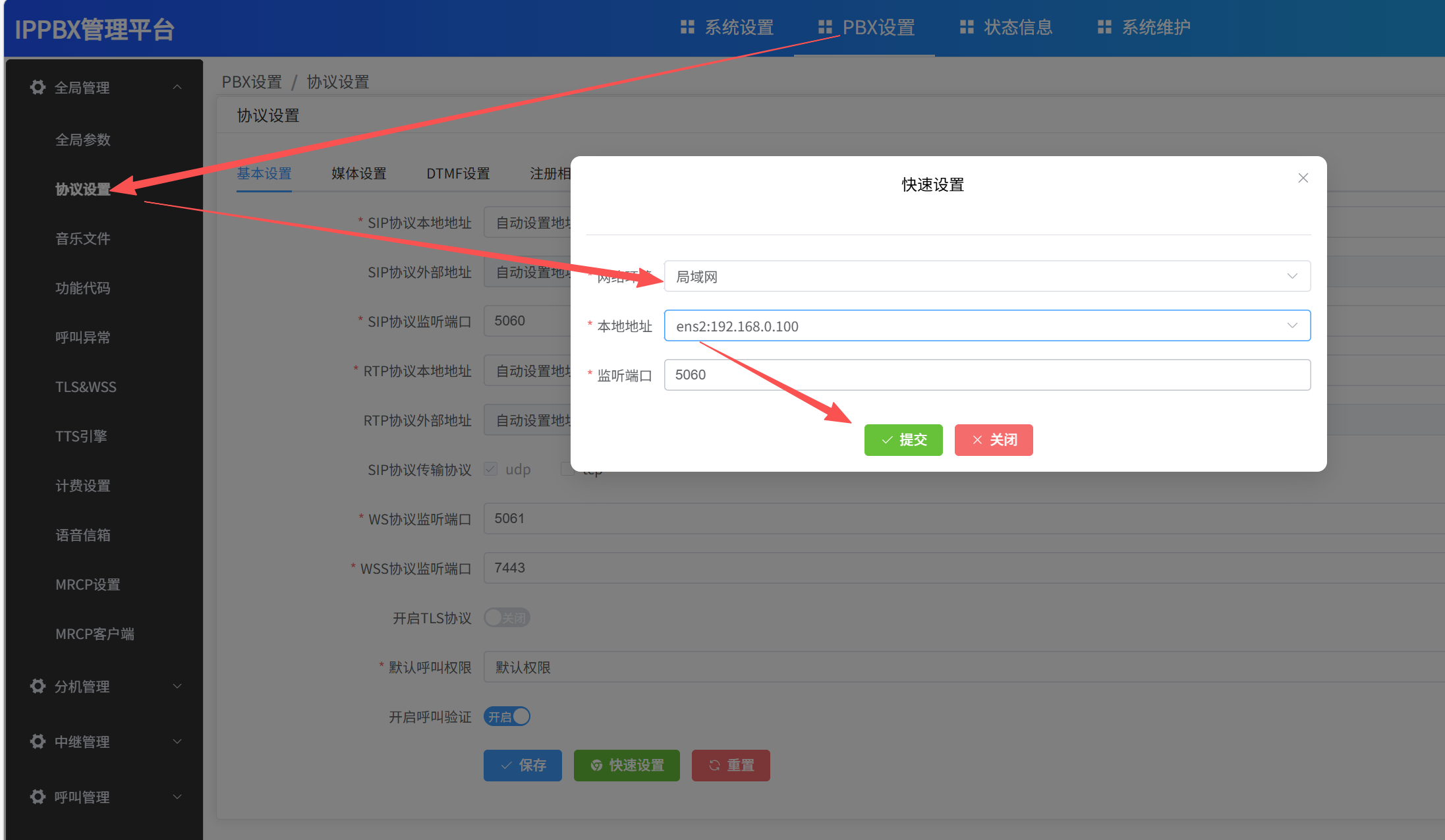Open the 局域网 network environment dropdown
The height and width of the screenshot is (840, 1445).
(986, 276)
